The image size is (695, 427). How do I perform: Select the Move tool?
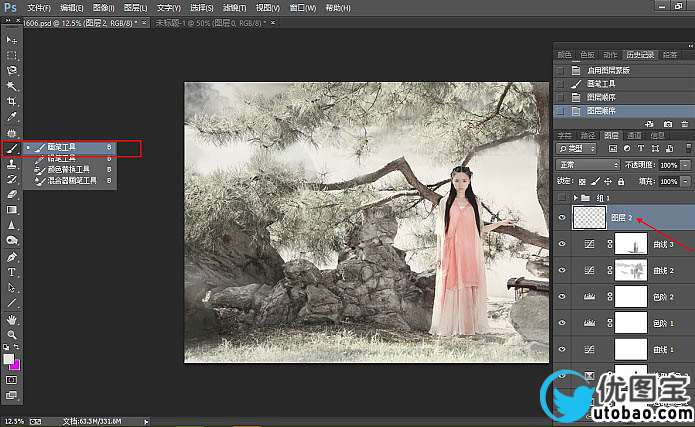pos(12,40)
